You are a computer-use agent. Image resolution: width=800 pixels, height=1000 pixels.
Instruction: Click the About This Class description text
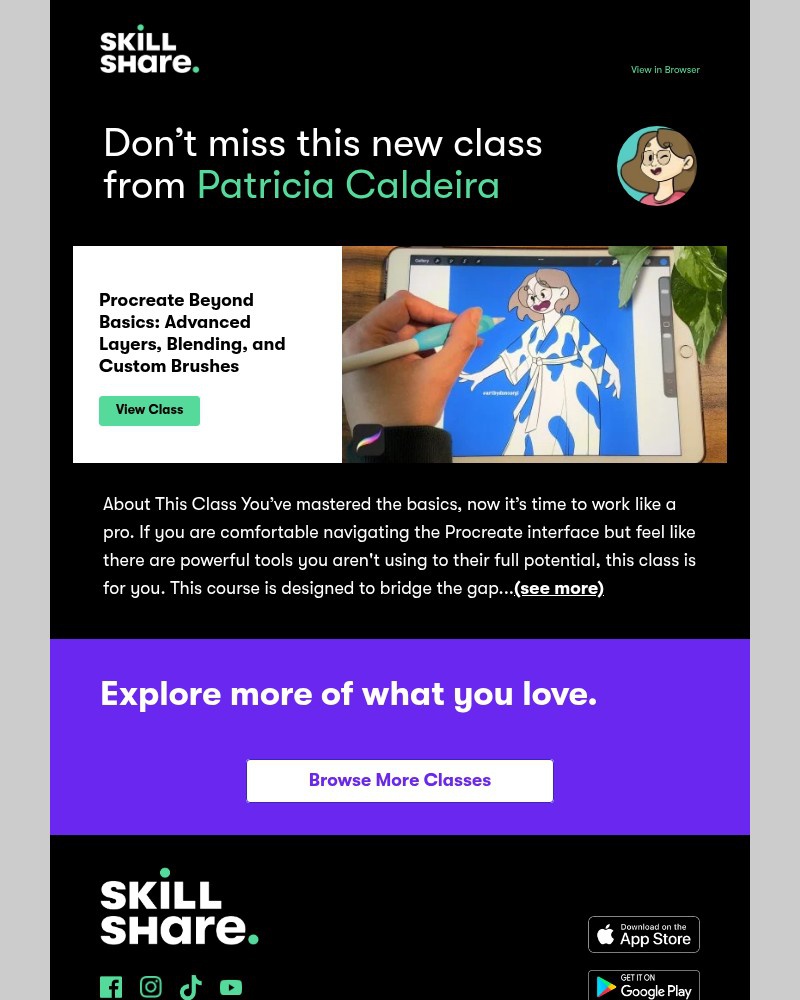[x=399, y=546]
